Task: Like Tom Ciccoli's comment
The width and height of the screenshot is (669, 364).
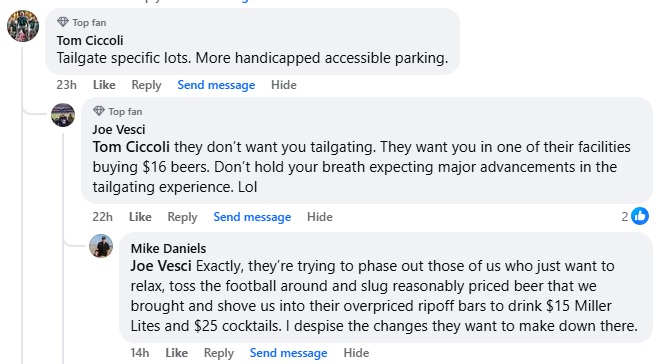Action: pos(104,85)
